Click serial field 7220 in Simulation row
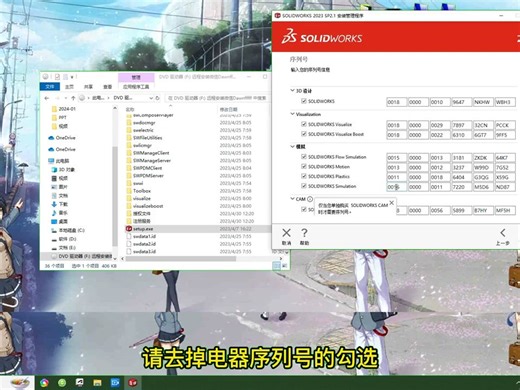The width and height of the screenshot is (520, 390). (462, 187)
